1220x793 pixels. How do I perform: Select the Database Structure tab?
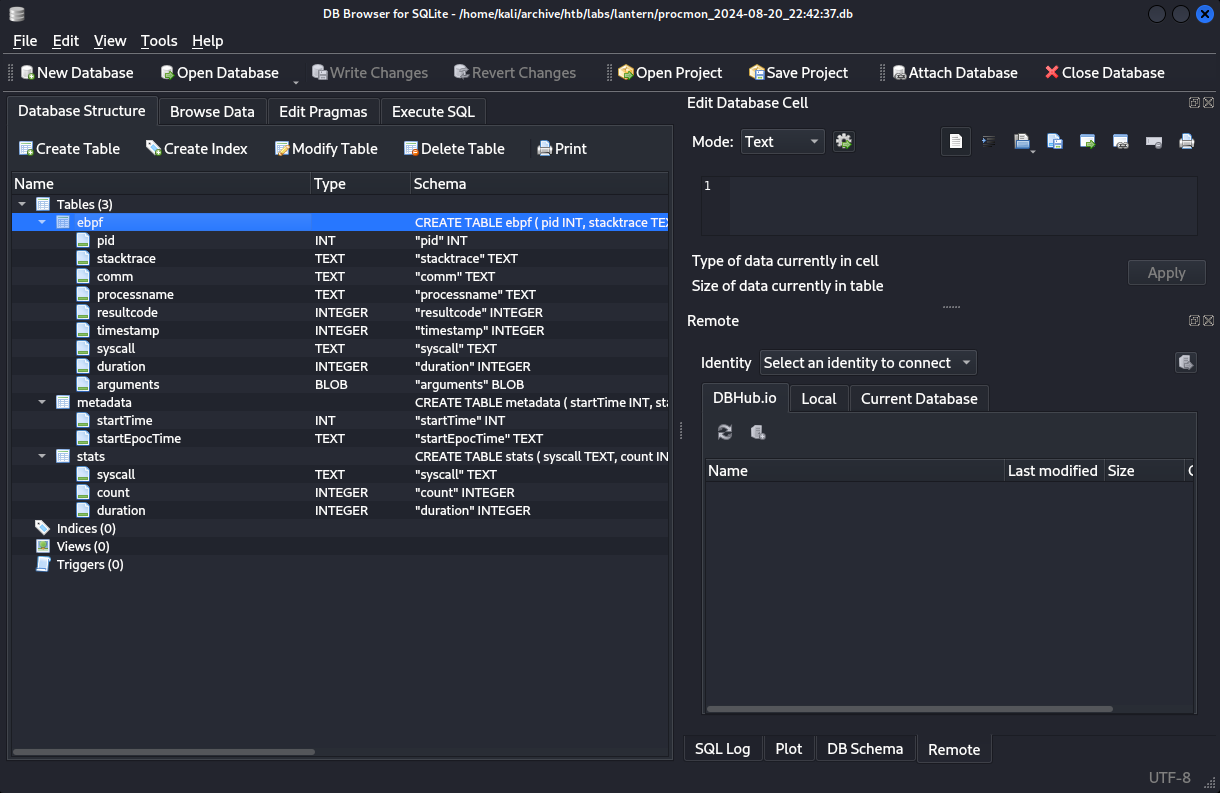pos(82,110)
